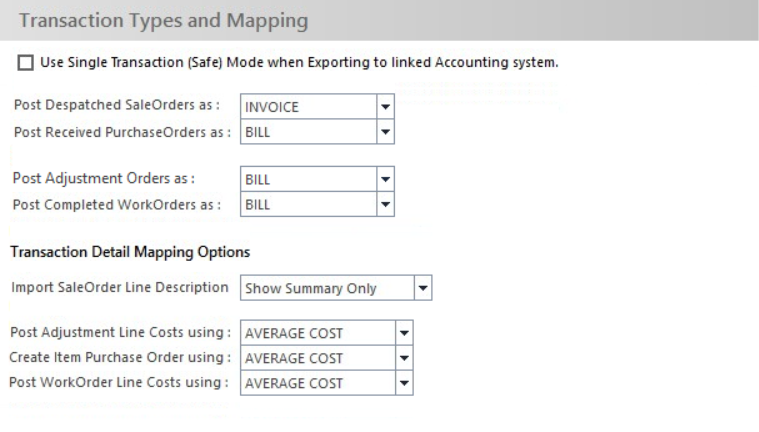759x432 pixels.
Task: Expand arrow for Create Item Purchase Order
Action: pos(404,358)
